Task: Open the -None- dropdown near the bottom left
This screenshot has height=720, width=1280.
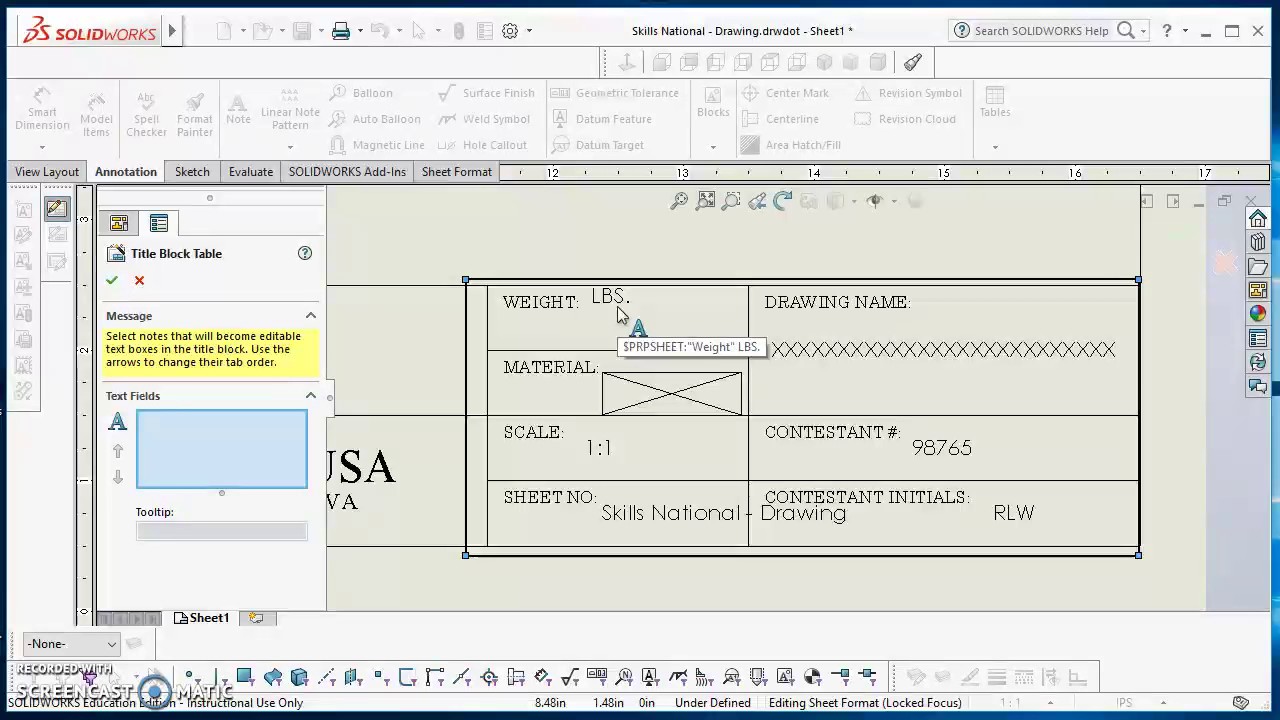Action: point(68,643)
